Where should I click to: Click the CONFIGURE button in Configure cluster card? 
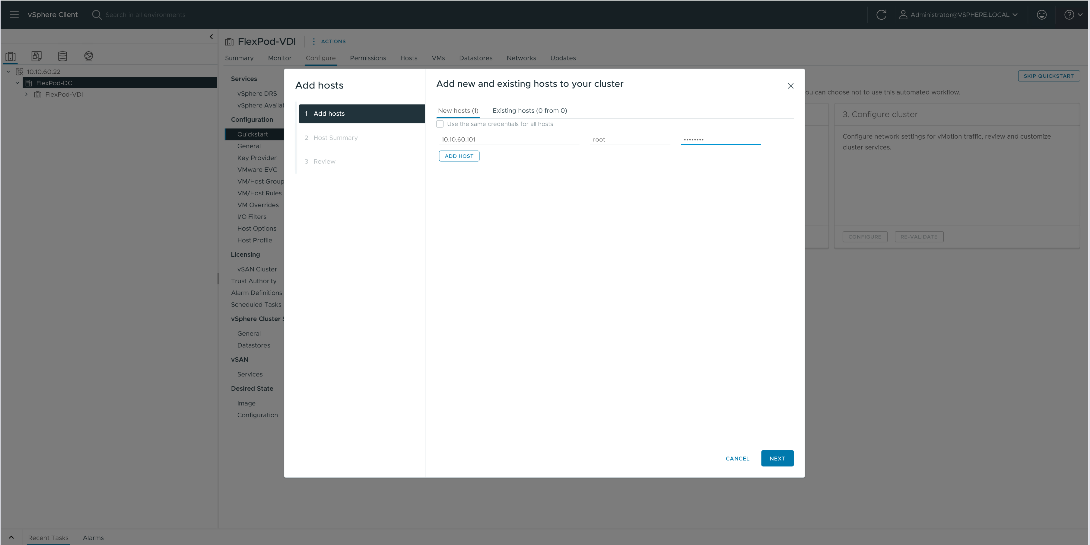865,237
